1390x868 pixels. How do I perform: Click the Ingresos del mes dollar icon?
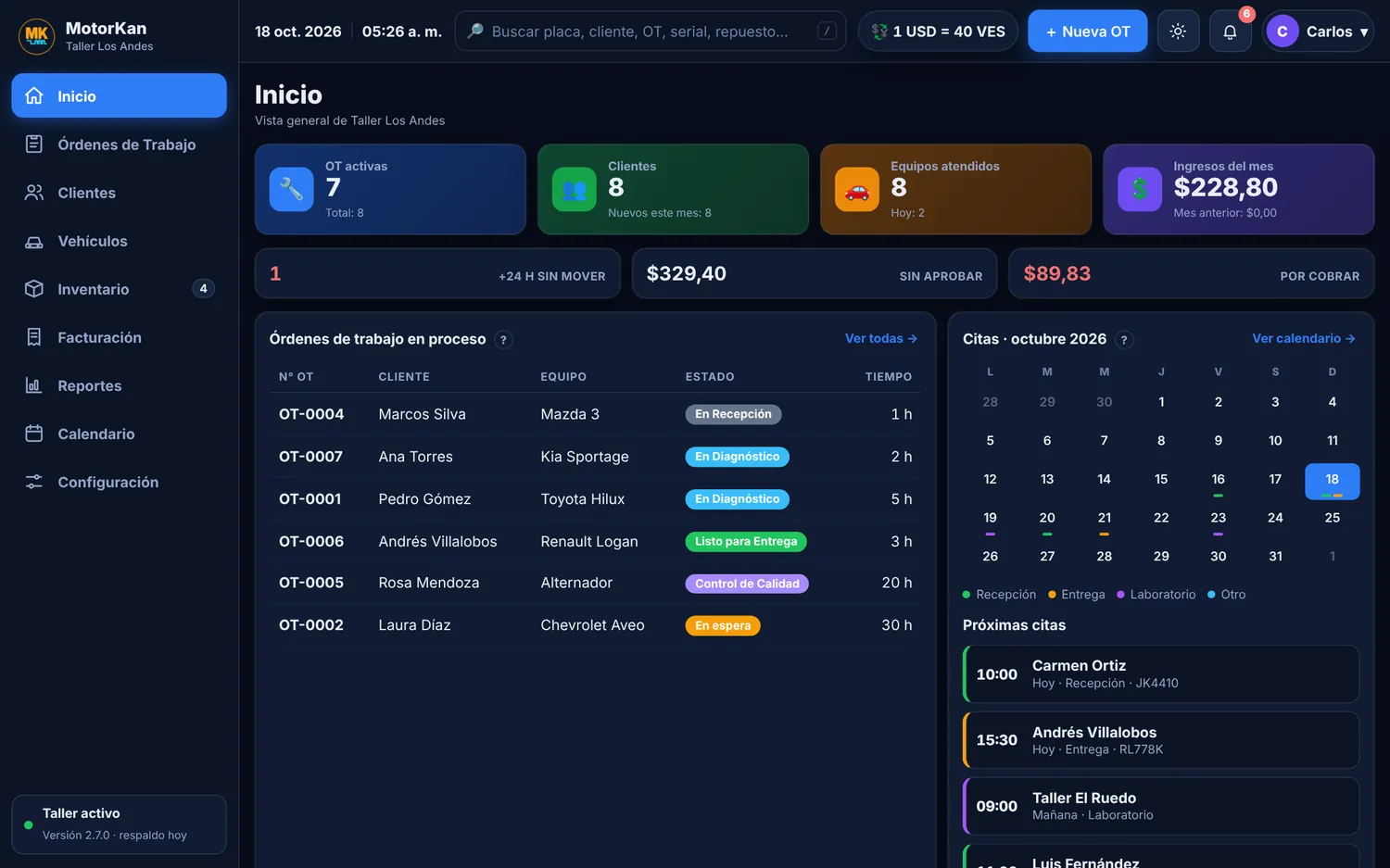tap(1140, 189)
